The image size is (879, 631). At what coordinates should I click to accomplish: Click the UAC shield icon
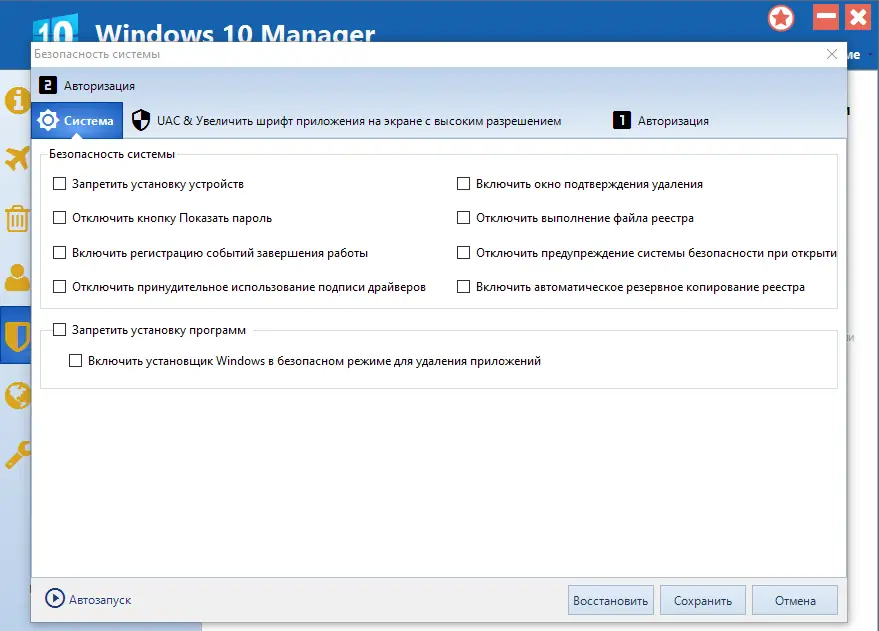(141, 120)
